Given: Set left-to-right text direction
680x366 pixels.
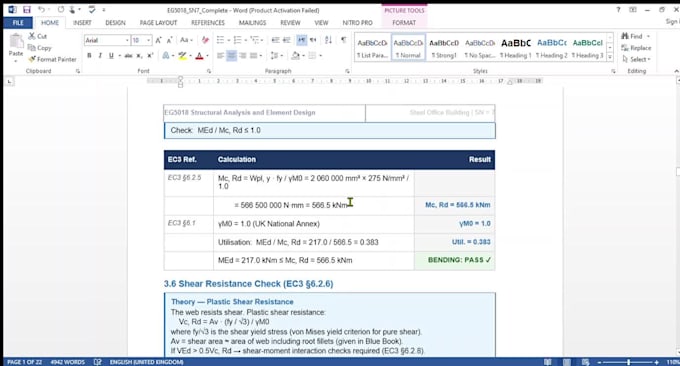Looking at the screenshot, I should [x=301, y=40].
